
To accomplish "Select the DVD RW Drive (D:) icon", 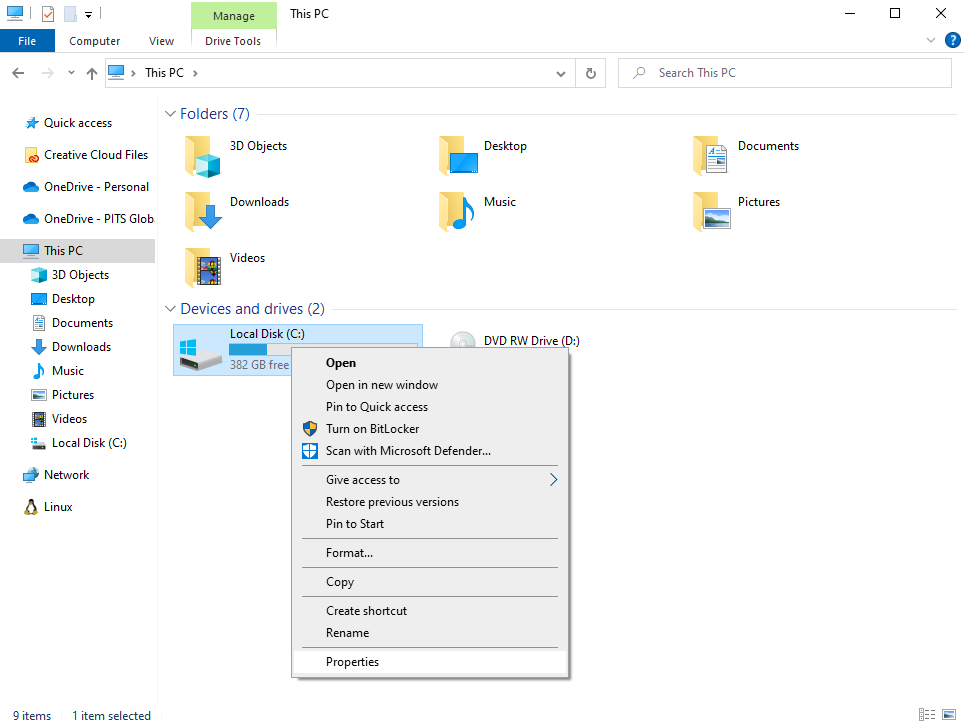I will click(x=462, y=340).
